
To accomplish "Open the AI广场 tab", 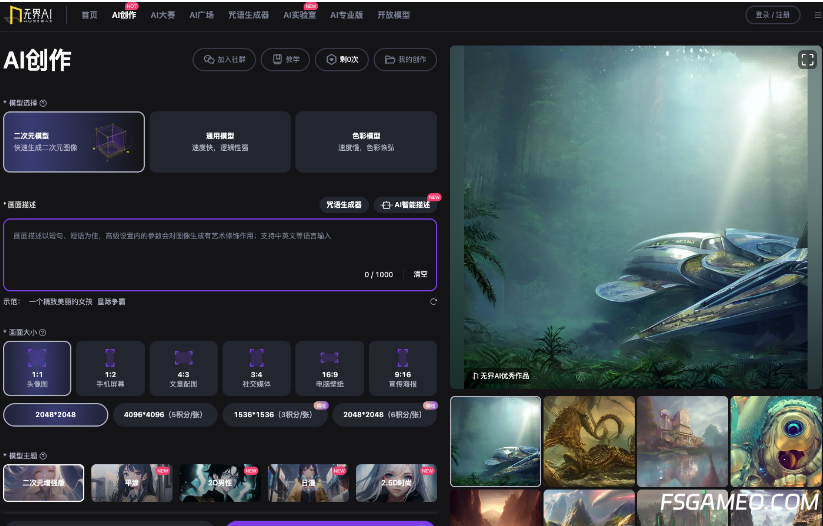I will [x=202, y=15].
